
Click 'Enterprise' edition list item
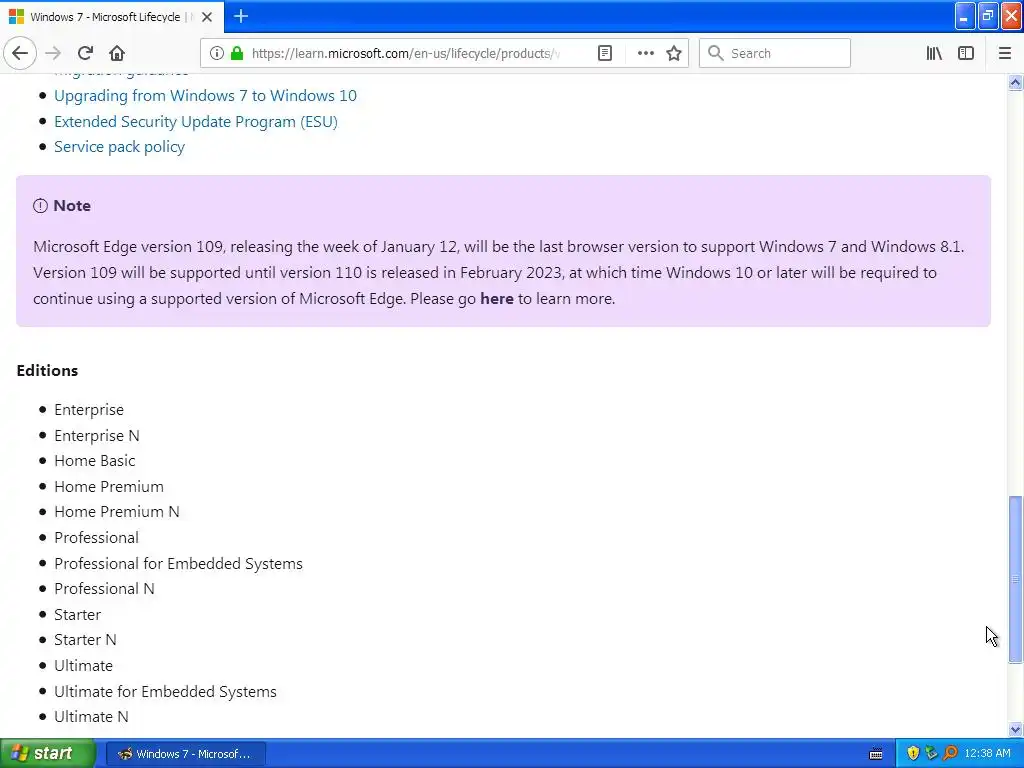pos(89,410)
